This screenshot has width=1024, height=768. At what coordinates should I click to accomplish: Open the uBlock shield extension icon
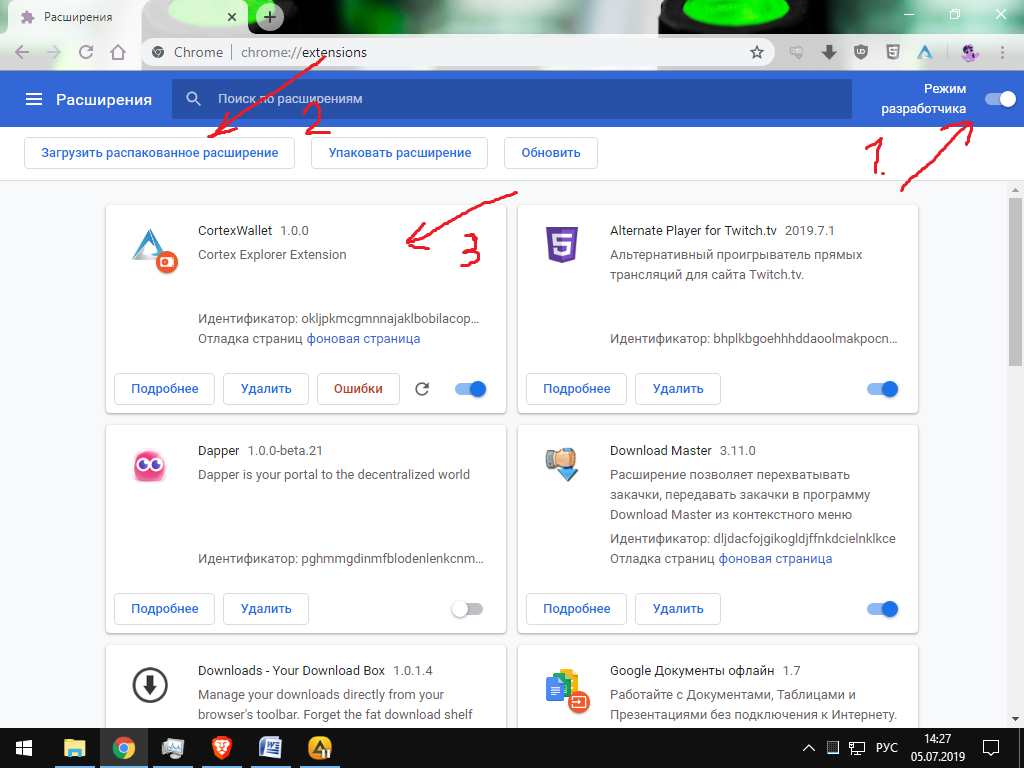click(861, 52)
